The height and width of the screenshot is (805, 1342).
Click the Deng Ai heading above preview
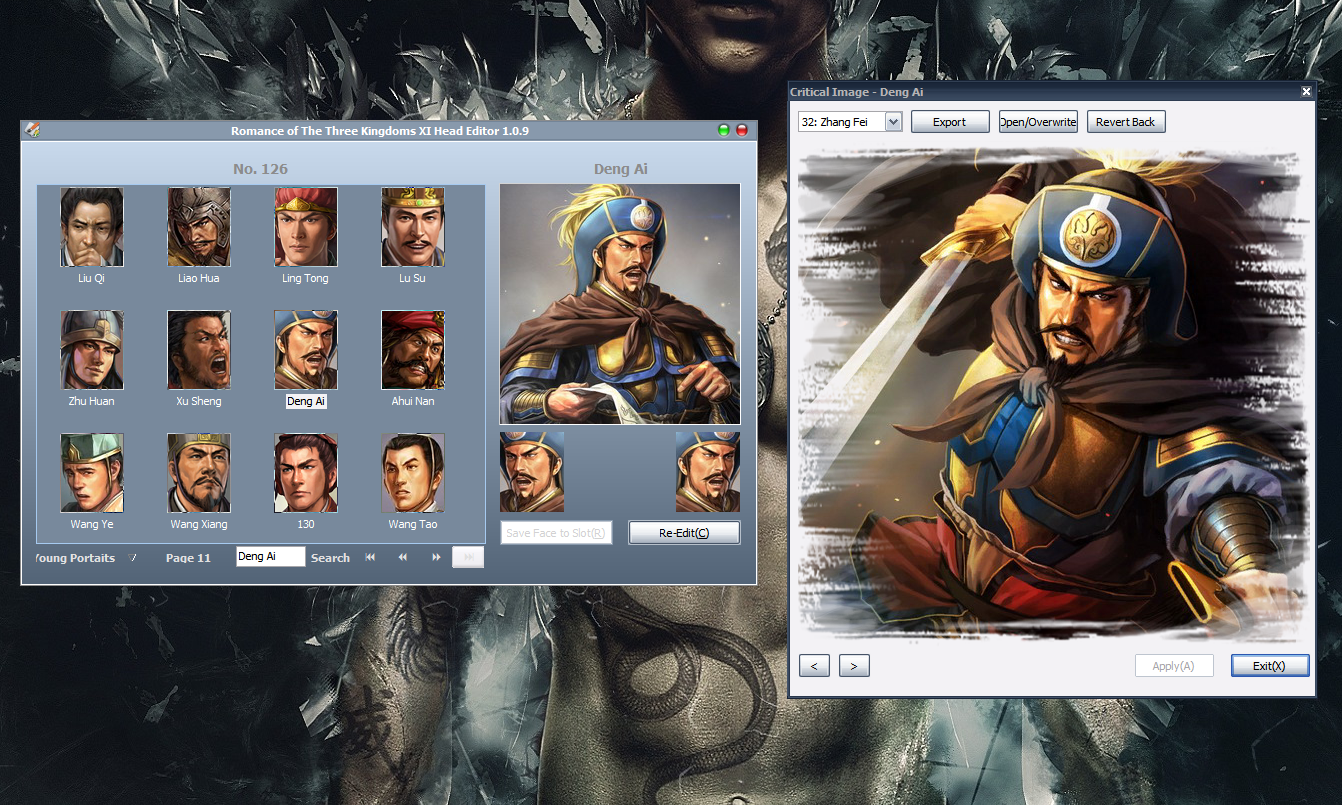pyautogui.click(x=620, y=169)
